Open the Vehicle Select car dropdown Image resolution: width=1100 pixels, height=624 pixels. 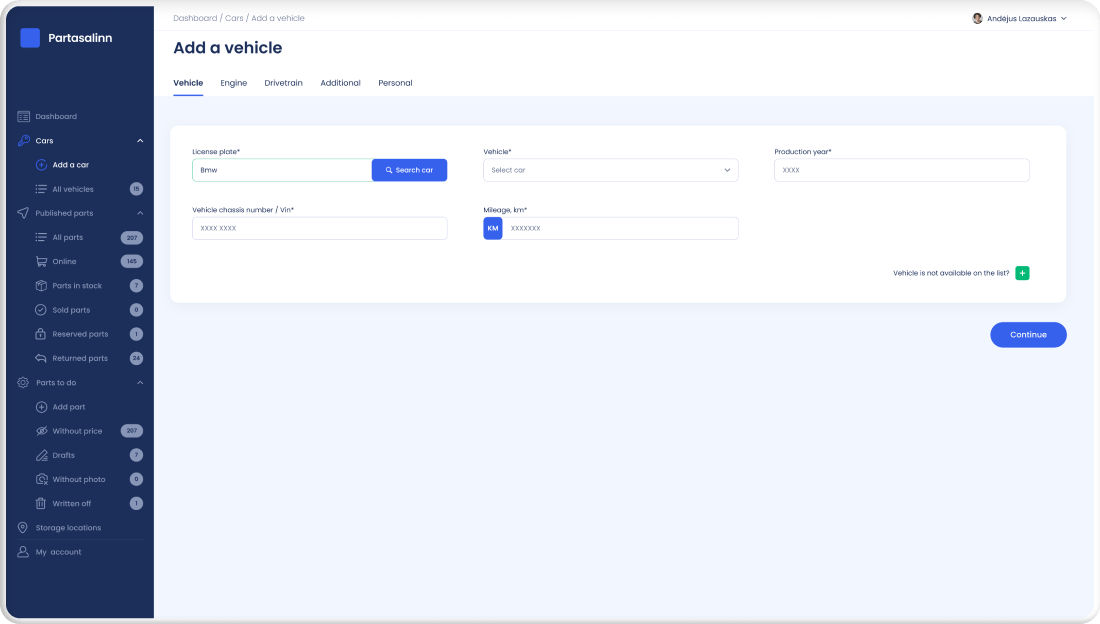[610, 170]
